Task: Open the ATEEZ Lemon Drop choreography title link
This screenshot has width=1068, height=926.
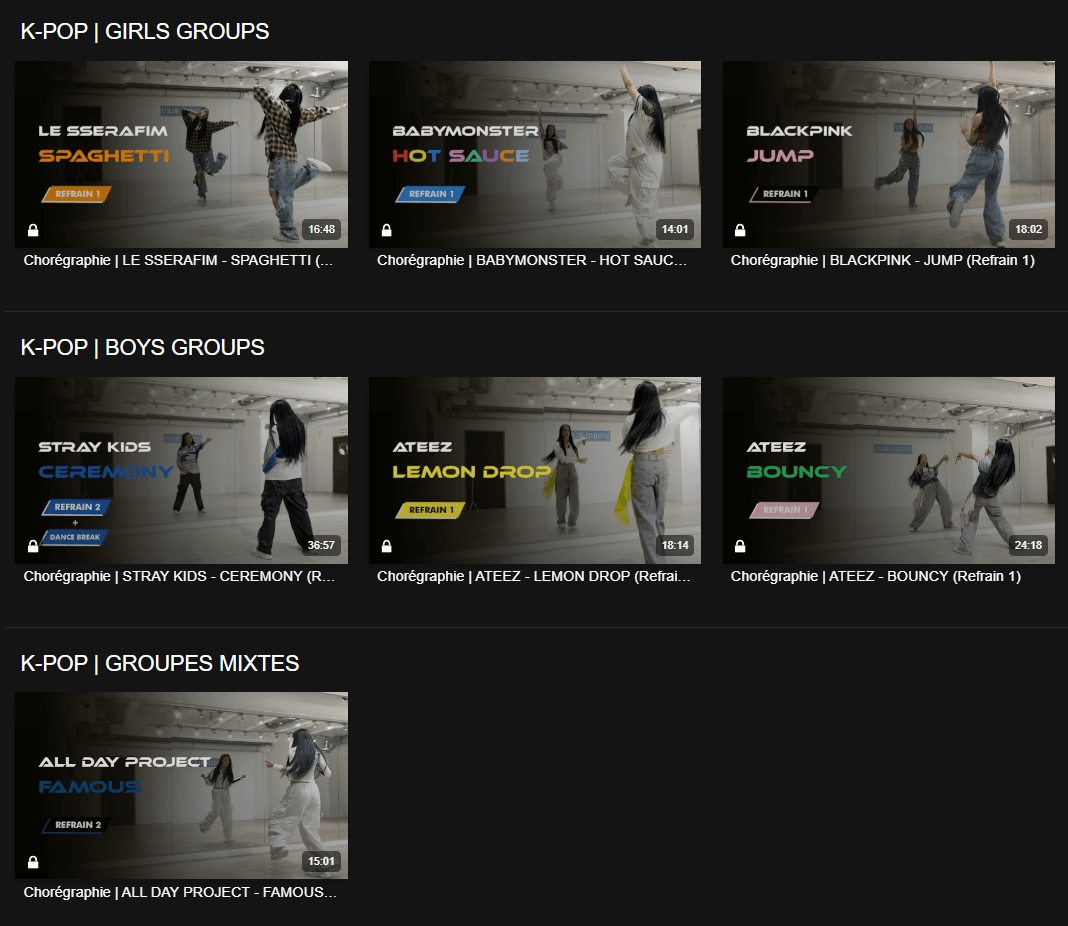Action: point(533,576)
